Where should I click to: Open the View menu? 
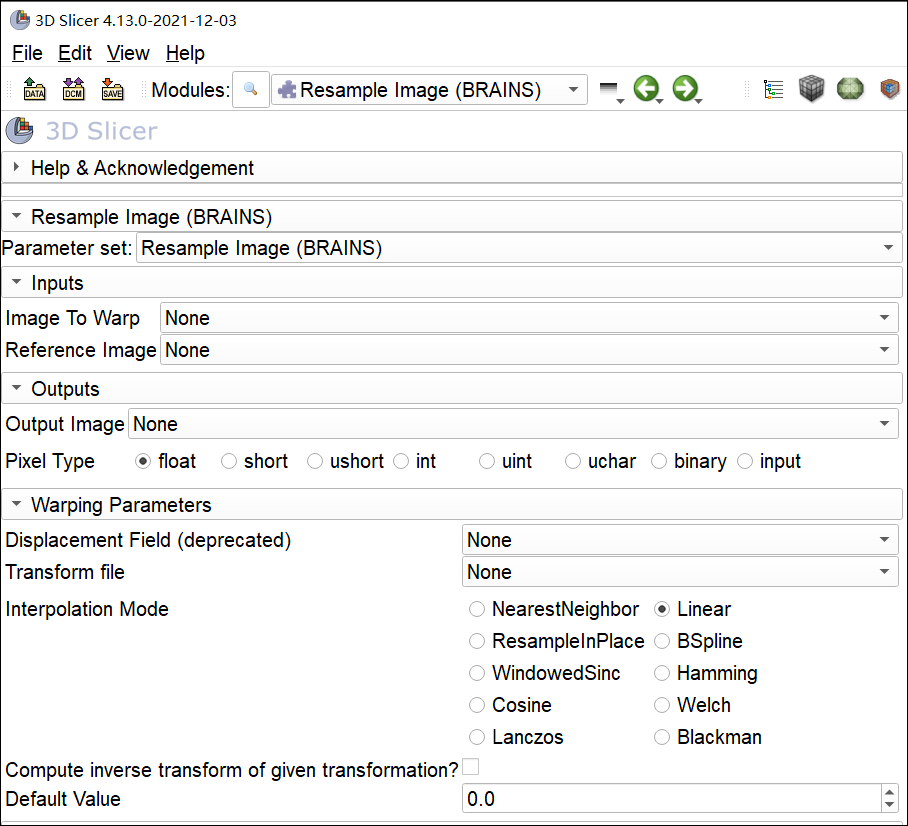128,53
